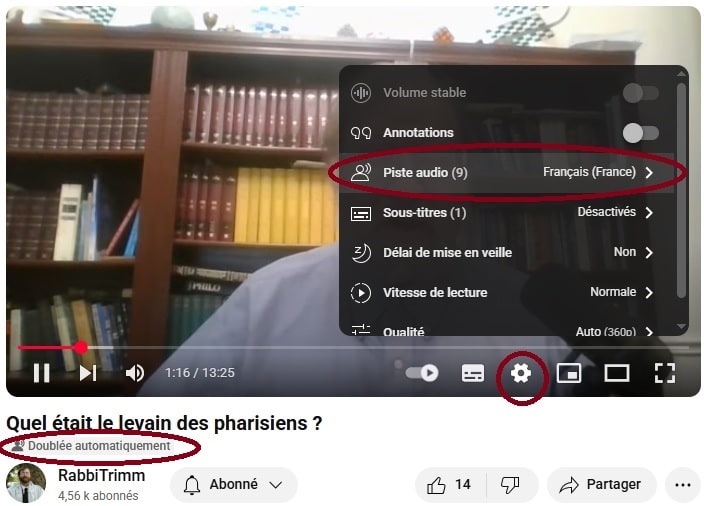Image resolution: width=704 pixels, height=506 pixels.
Task: Like the video with thumbs up
Action: pyautogui.click(x=448, y=485)
